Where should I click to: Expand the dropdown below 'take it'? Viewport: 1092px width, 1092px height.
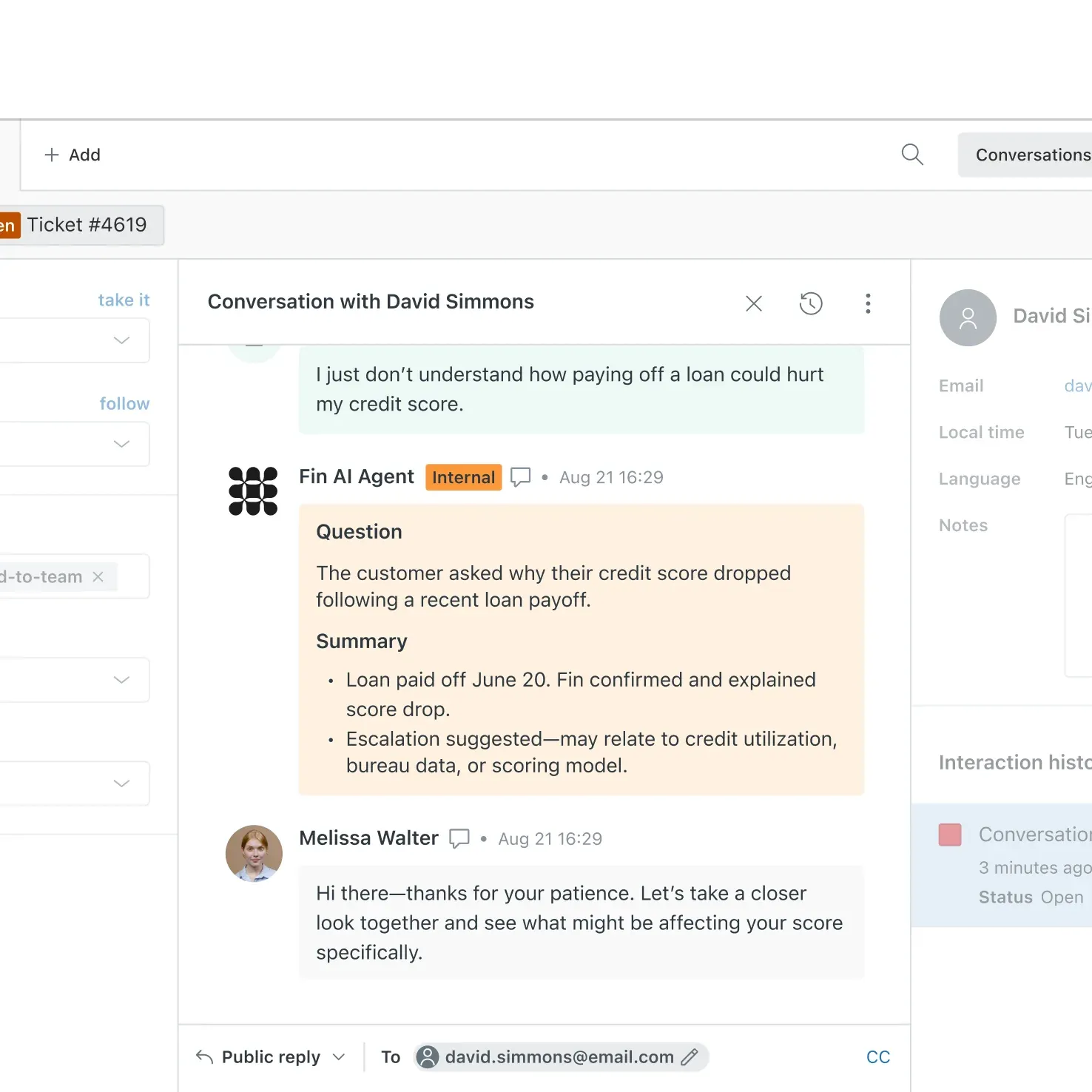pos(75,340)
